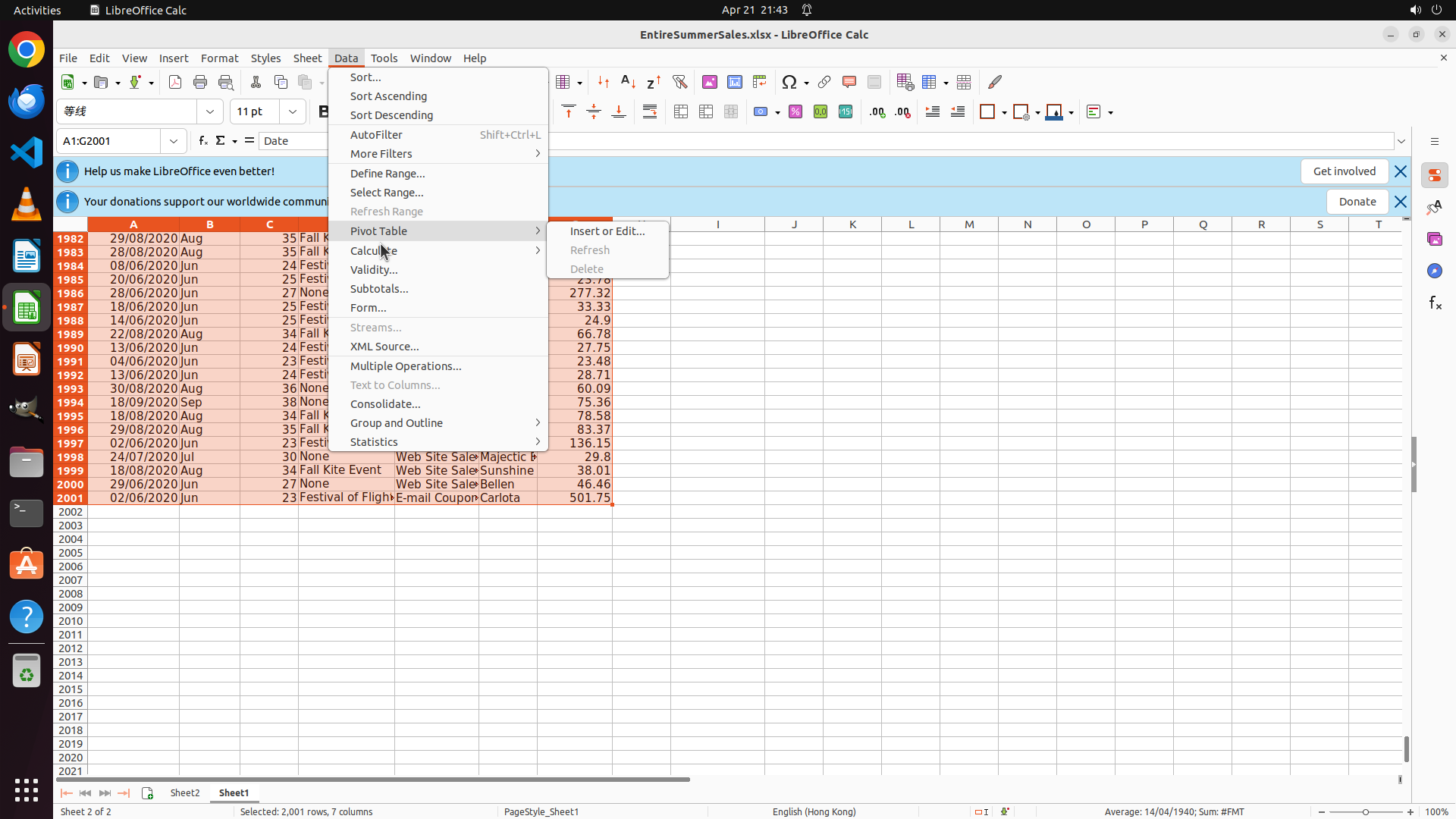Click the Background Color swatch icon

click(1054, 112)
